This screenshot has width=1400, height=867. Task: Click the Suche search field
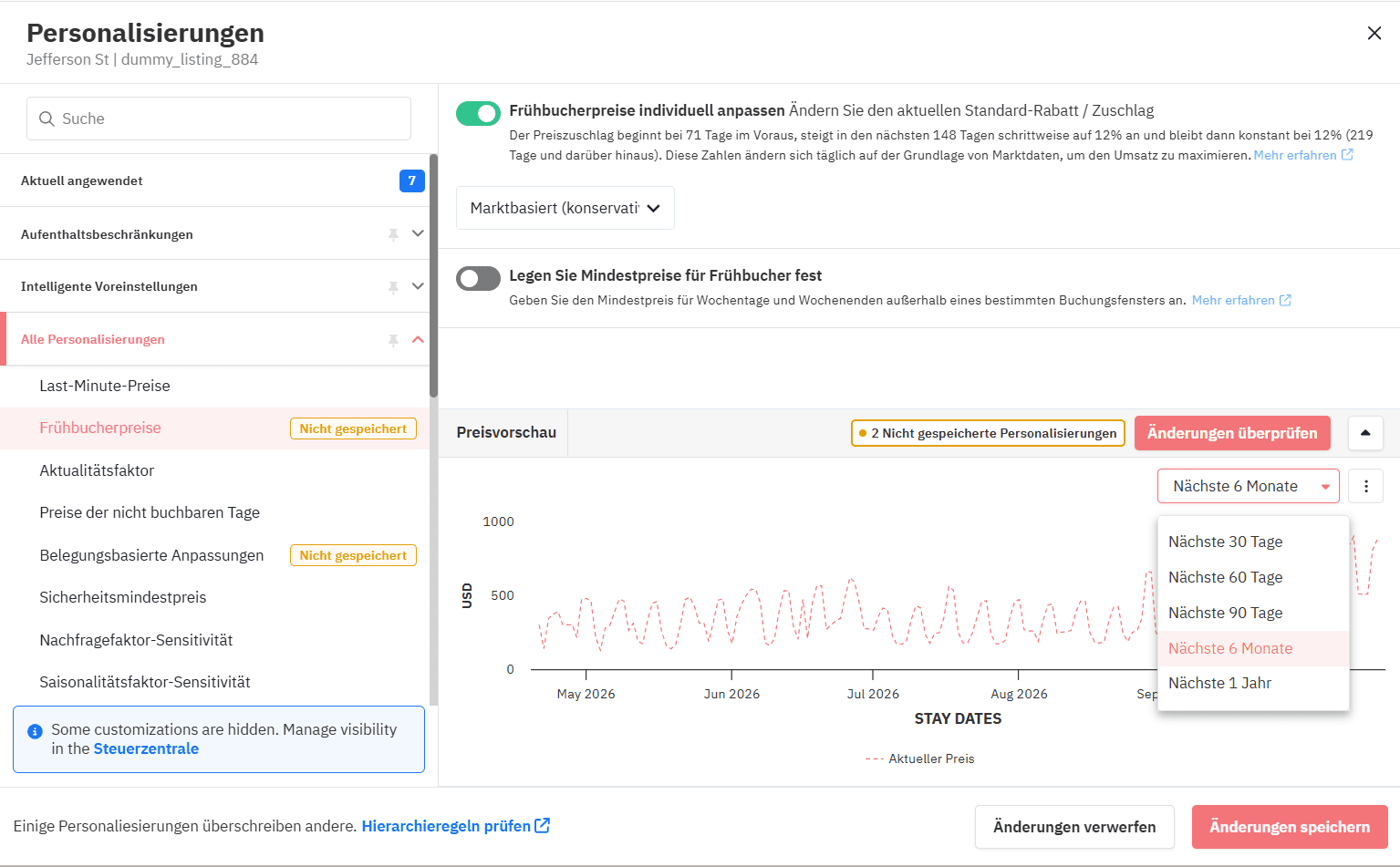point(219,119)
